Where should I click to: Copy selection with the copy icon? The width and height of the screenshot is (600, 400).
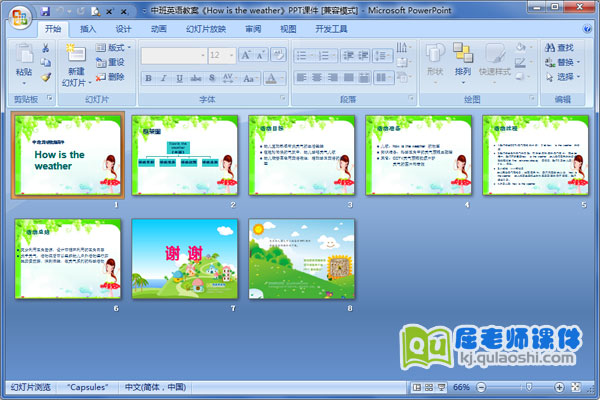click(x=46, y=62)
